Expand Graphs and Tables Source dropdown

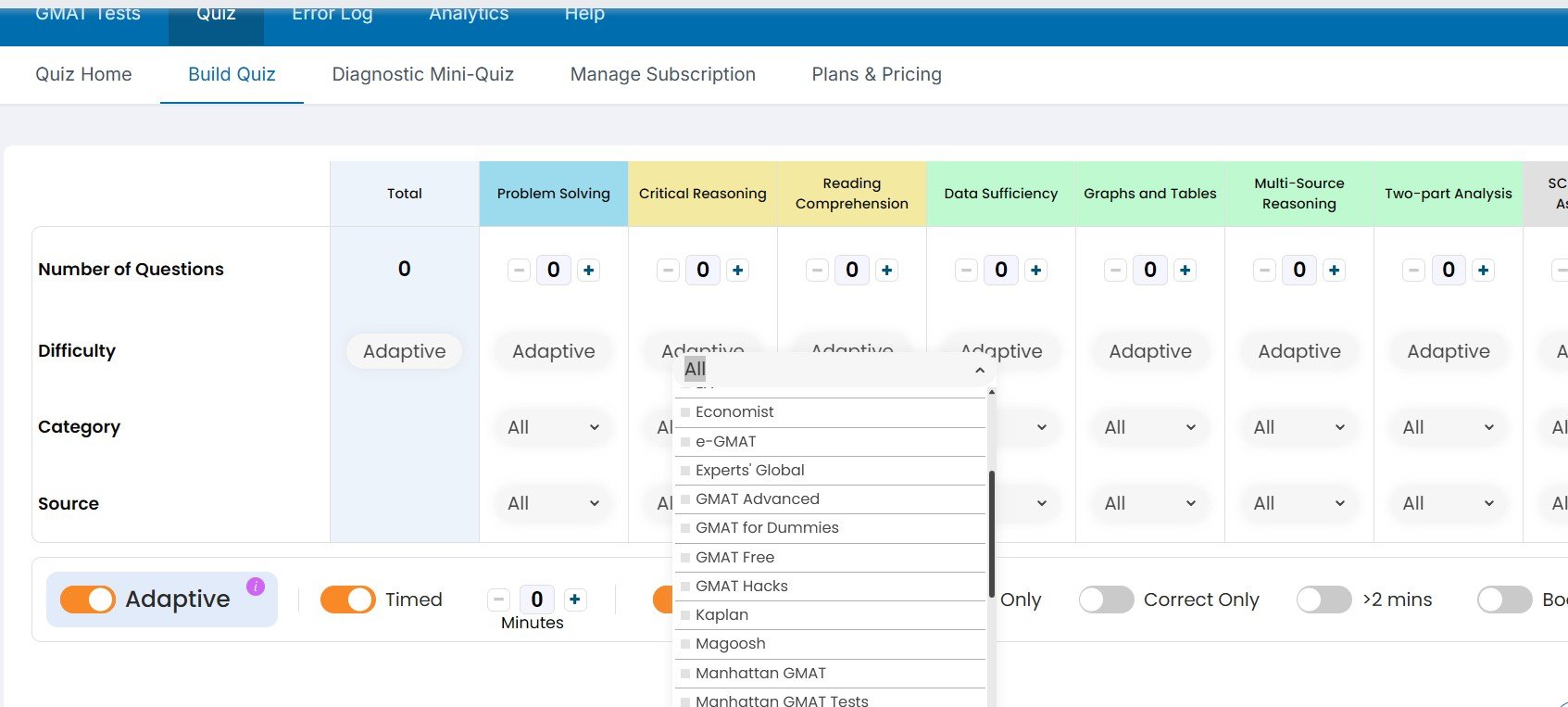(x=1149, y=503)
